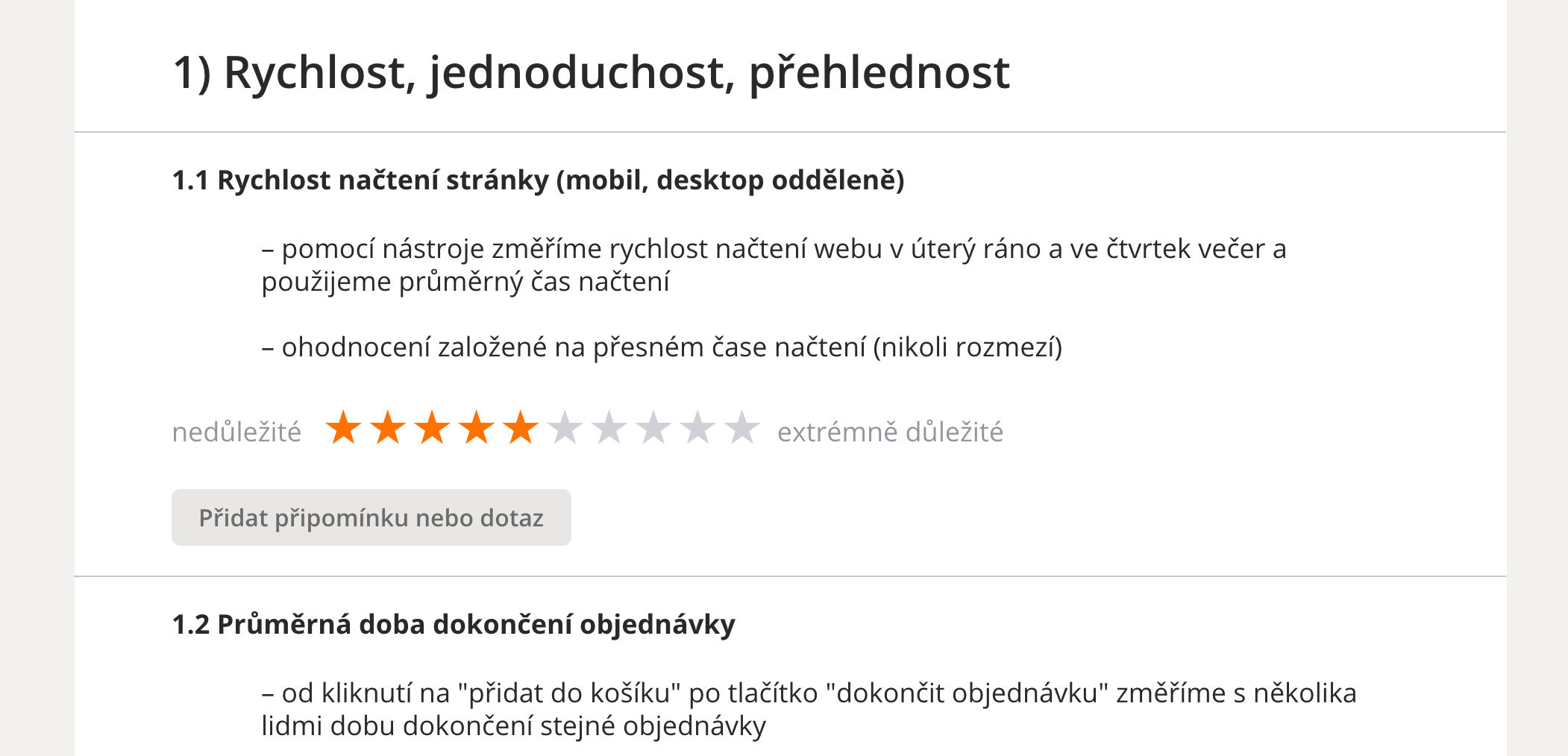Screen dimensions: 1568x756
Task: Click the "extrémně důležité" rating label
Action: coord(890,432)
